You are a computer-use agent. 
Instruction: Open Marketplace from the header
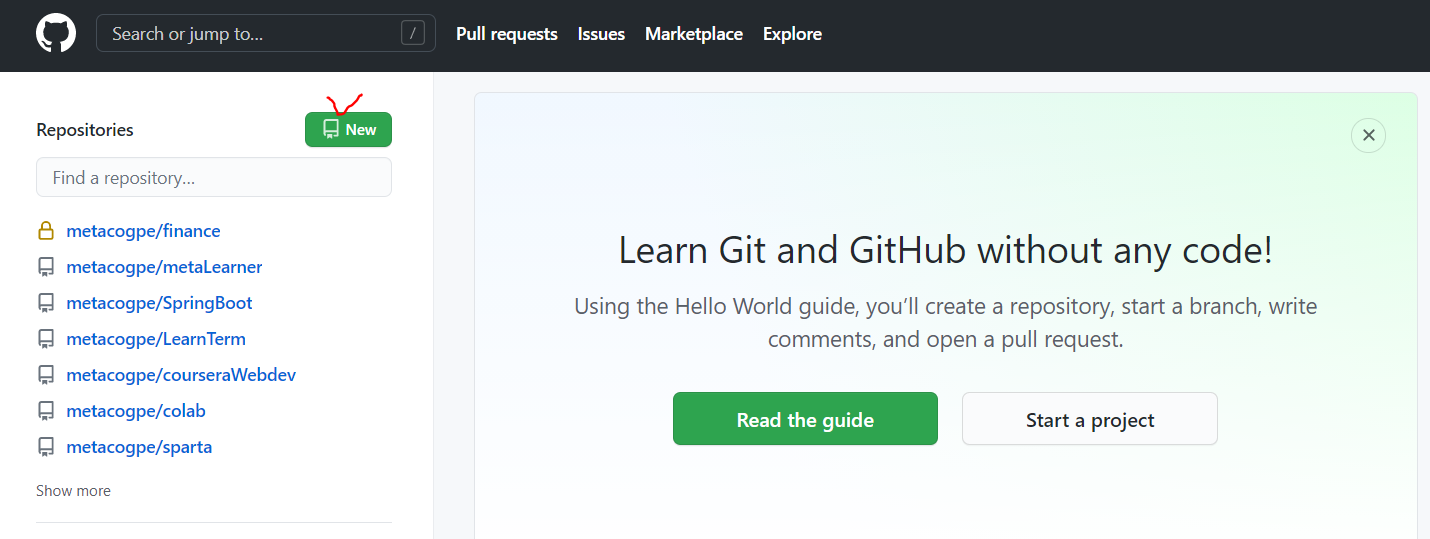(x=694, y=33)
